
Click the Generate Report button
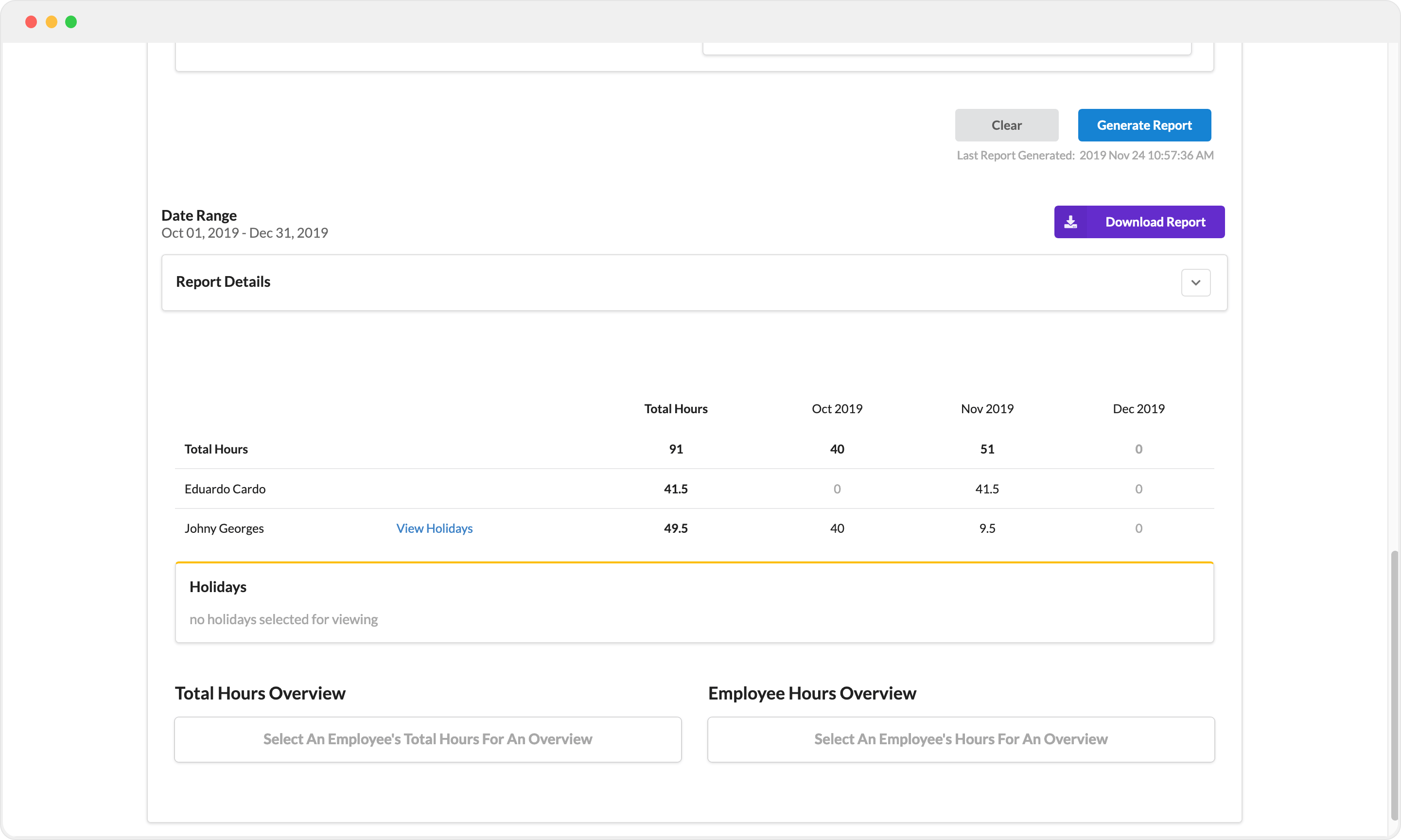pyautogui.click(x=1144, y=125)
